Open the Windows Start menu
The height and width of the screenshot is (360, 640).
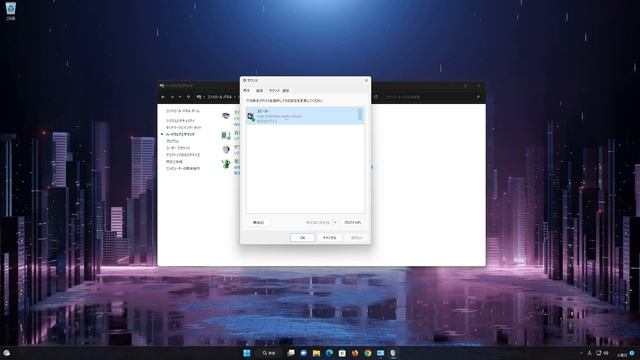(247, 353)
